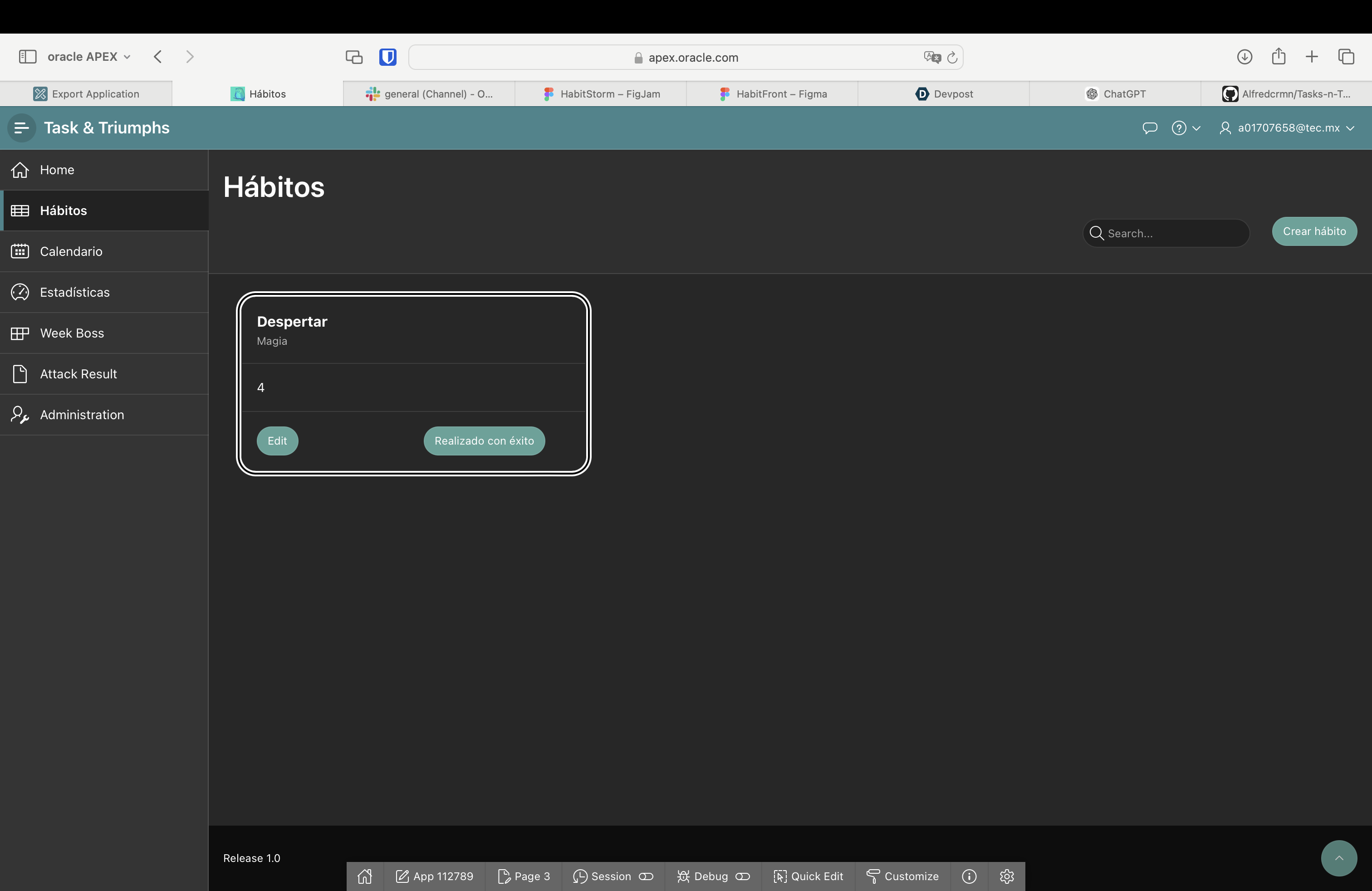Click the scroll-to-top arrow button
Viewport: 1372px width, 891px height.
pos(1338,857)
